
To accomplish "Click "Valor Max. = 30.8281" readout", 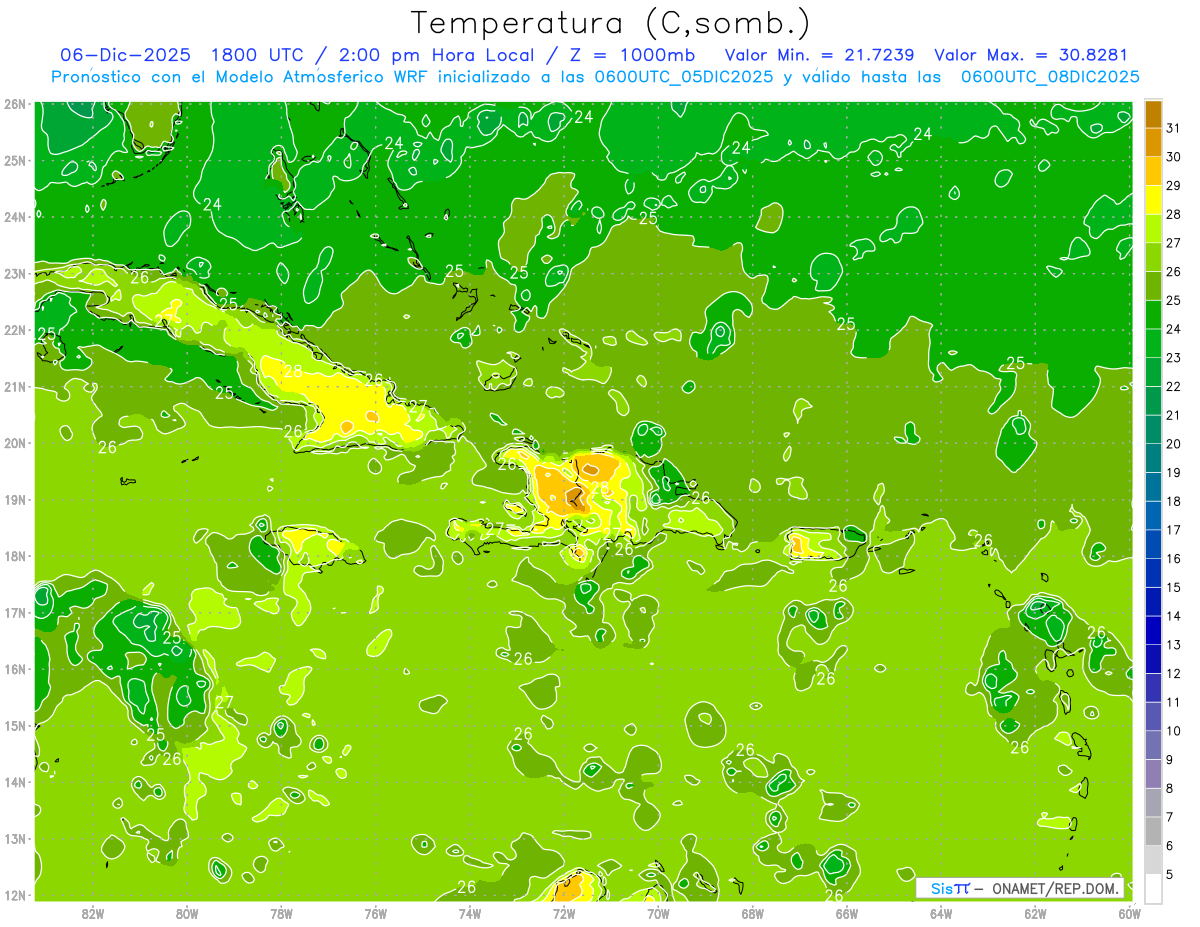I will [1031, 55].
